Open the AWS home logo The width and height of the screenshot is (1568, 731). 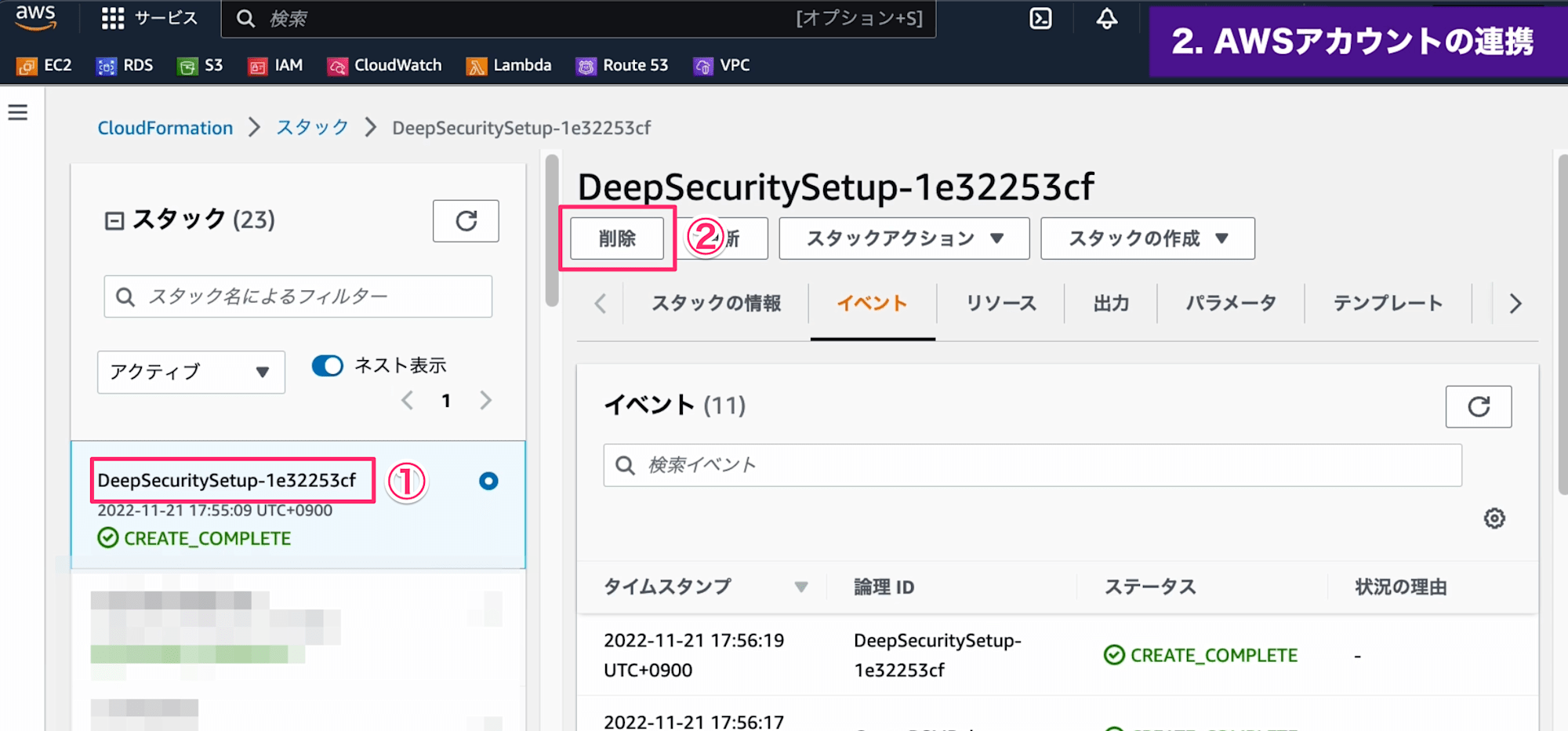tap(36, 17)
